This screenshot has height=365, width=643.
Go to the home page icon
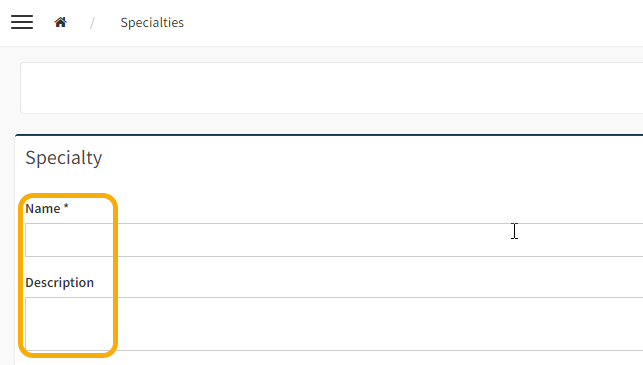[x=61, y=22]
